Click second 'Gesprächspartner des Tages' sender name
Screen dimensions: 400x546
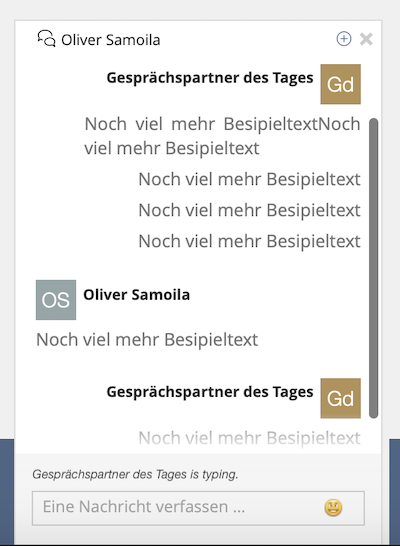pos(210,392)
